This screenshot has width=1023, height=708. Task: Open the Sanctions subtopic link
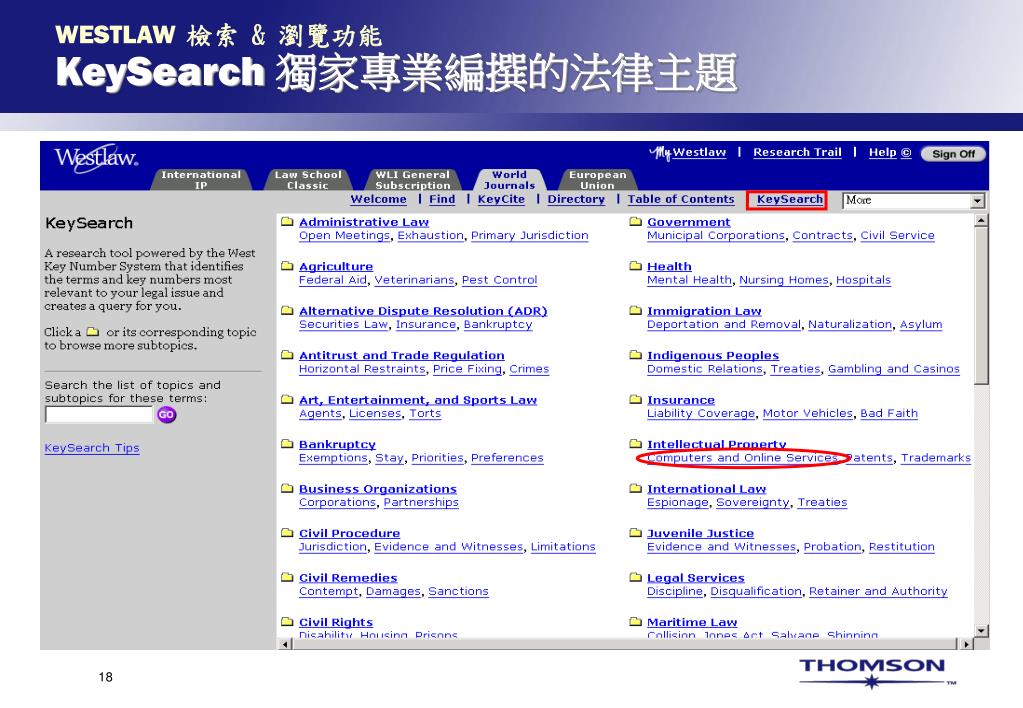458,591
